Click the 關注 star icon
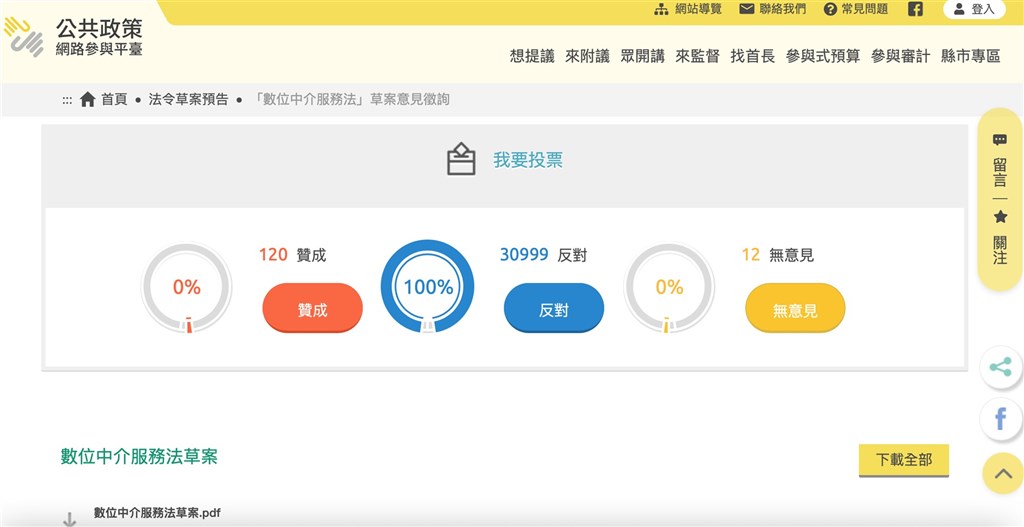 (x=1000, y=217)
